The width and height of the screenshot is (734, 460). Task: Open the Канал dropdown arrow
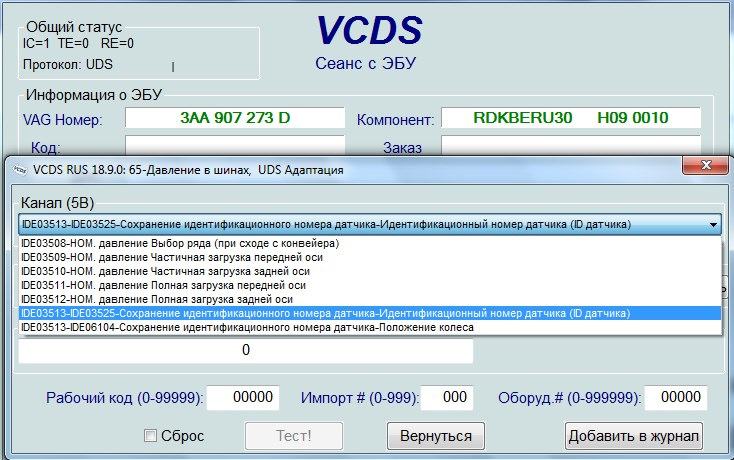[x=713, y=225]
